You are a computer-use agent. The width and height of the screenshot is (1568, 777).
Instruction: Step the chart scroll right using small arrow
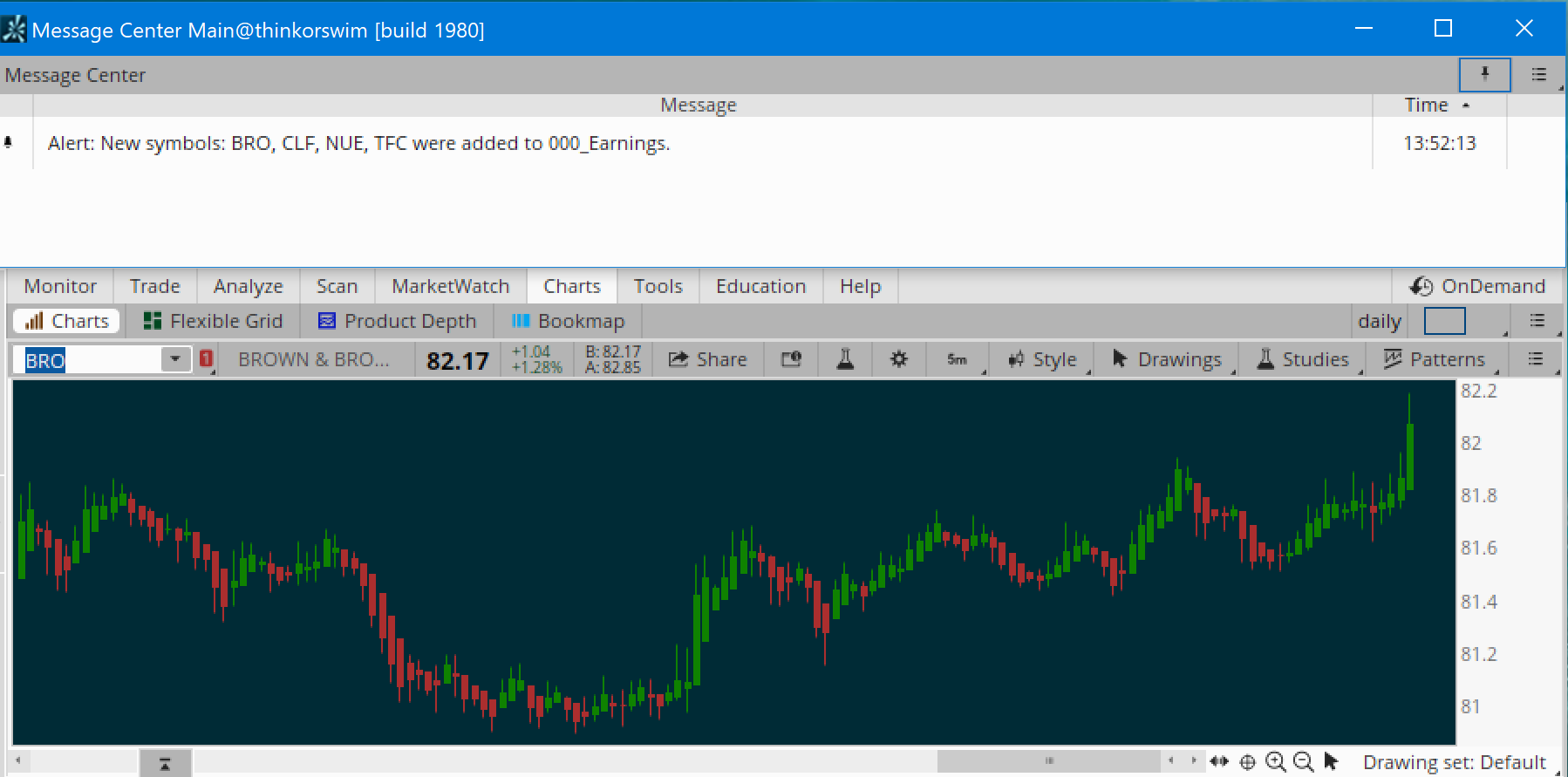point(1194,761)
